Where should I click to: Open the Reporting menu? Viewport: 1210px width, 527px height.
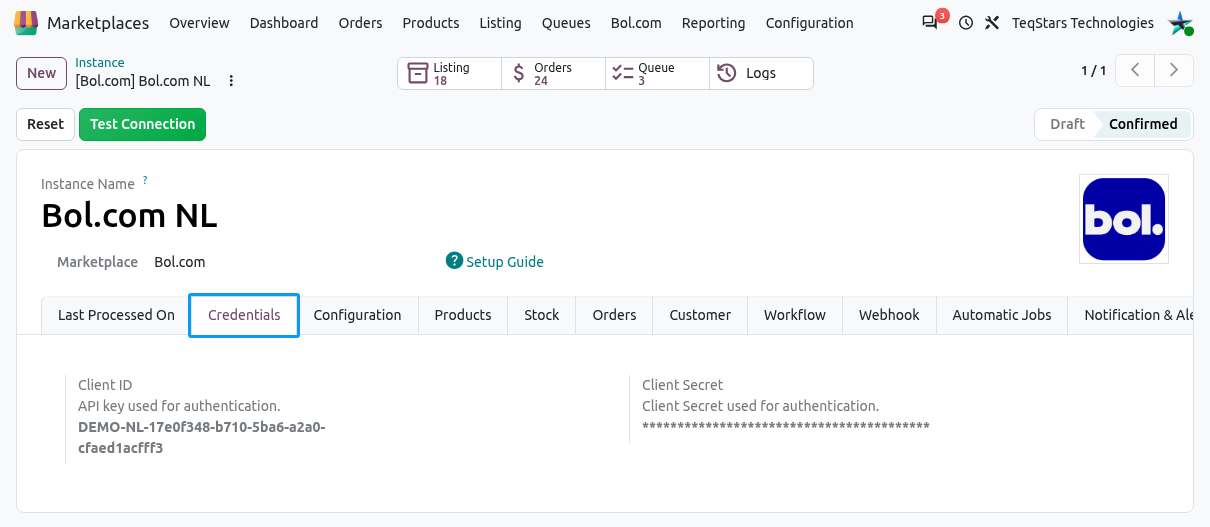pos(713,23)
